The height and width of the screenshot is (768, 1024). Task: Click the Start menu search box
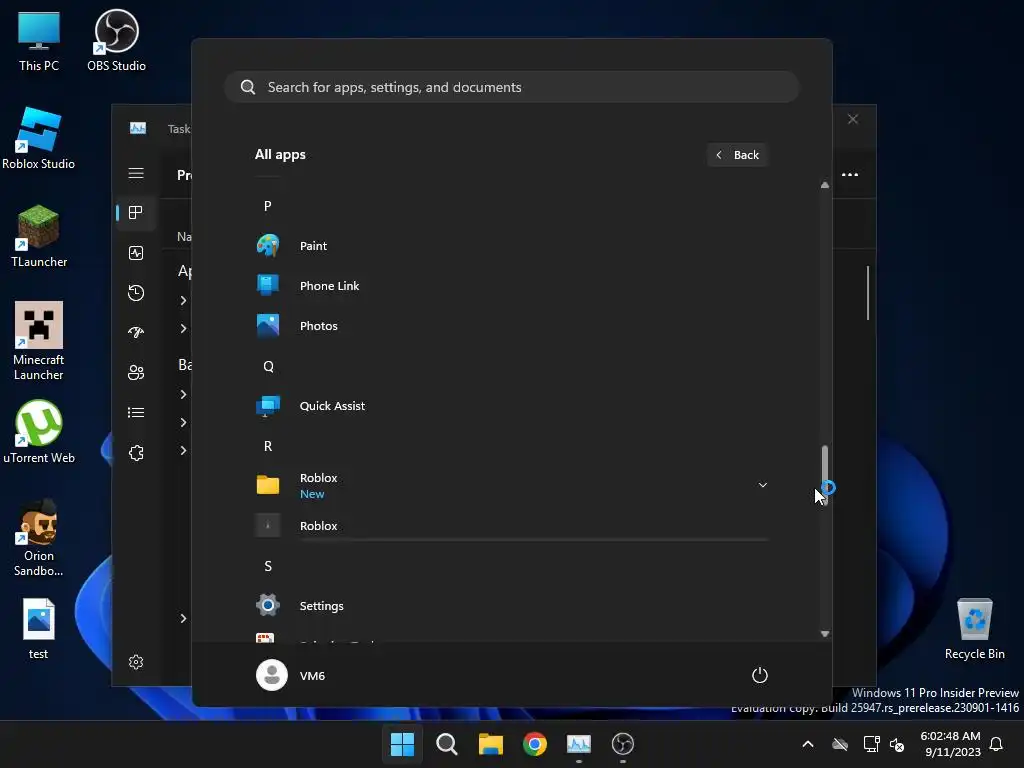click(512, 88)
